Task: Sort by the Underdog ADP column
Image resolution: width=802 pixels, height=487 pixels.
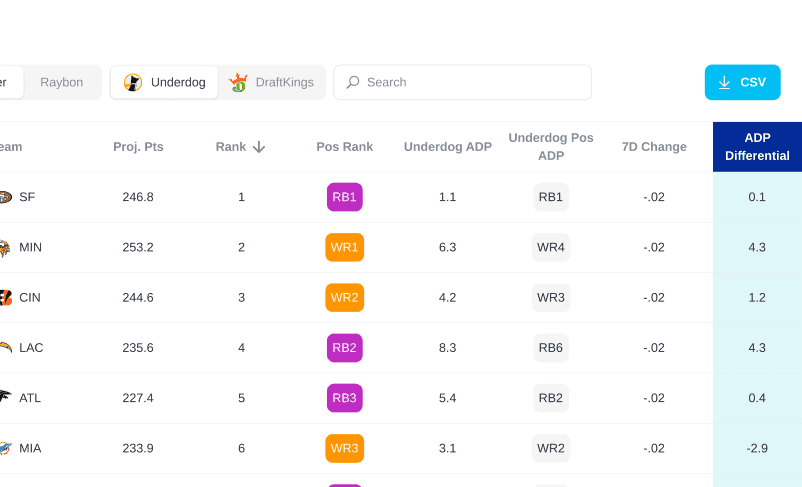Action: 448,147
